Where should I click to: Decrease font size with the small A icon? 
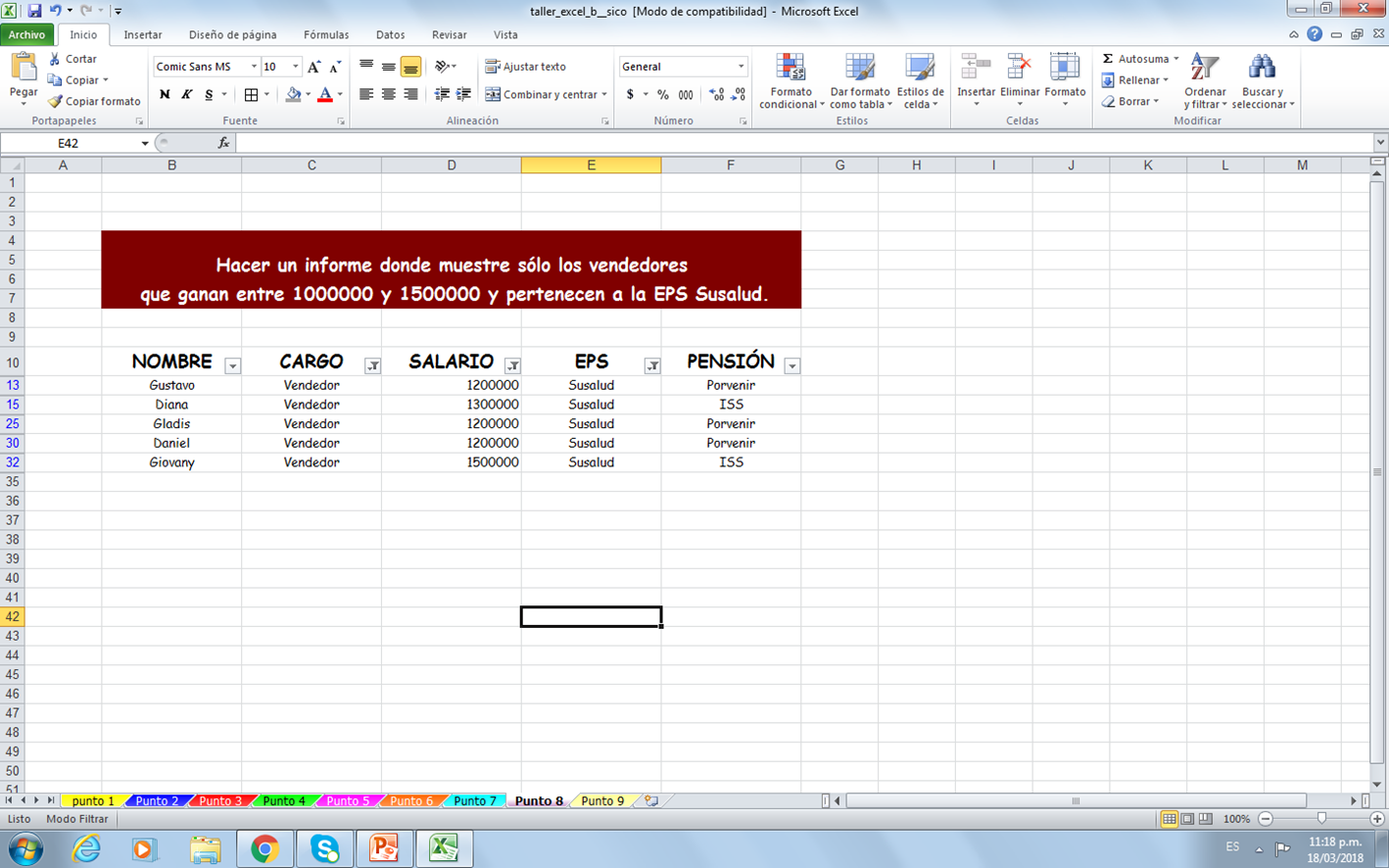click(335, 67)
